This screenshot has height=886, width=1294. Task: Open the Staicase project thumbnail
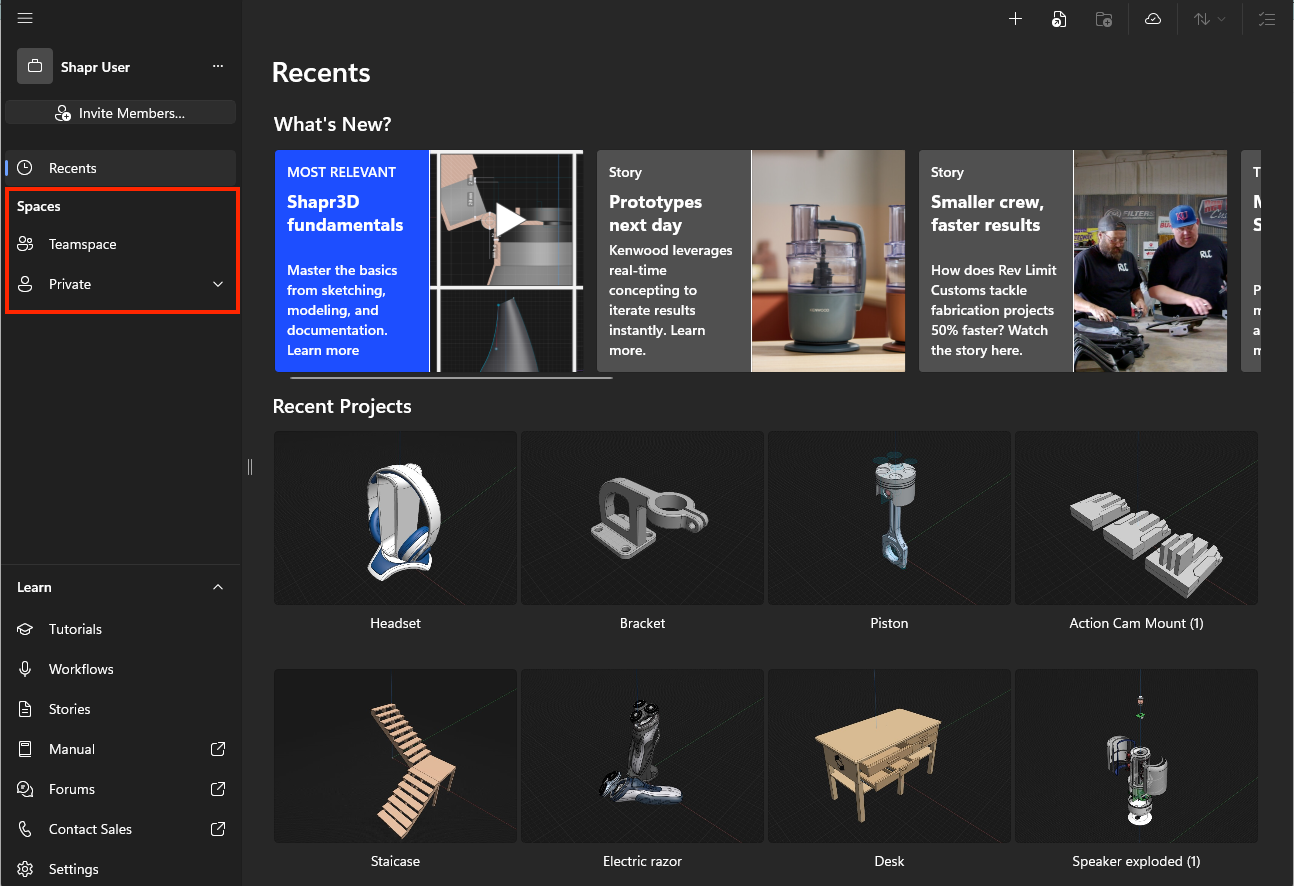click(395, 756)
